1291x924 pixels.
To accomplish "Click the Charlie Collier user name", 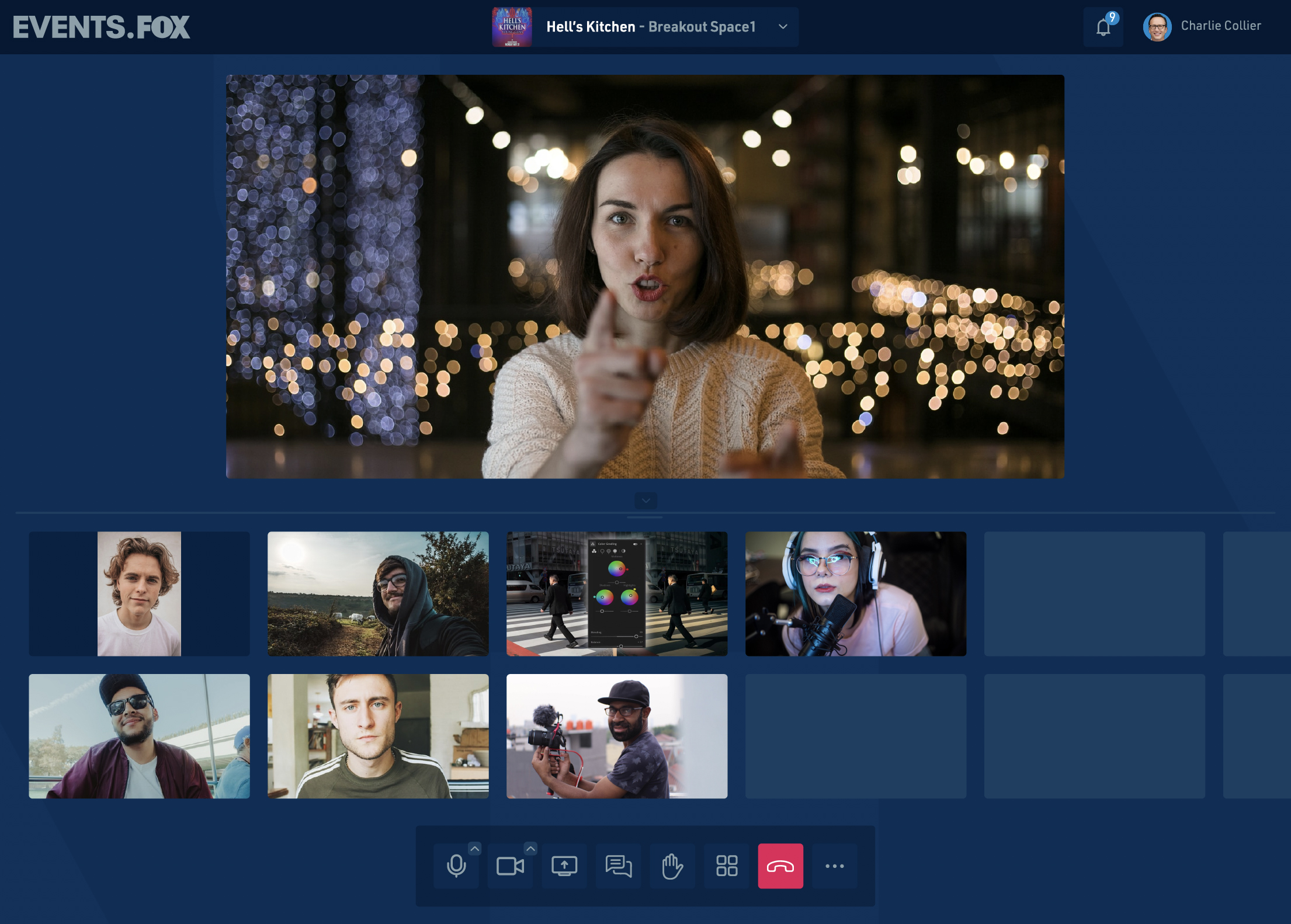I will click(x=1221, y=26).
